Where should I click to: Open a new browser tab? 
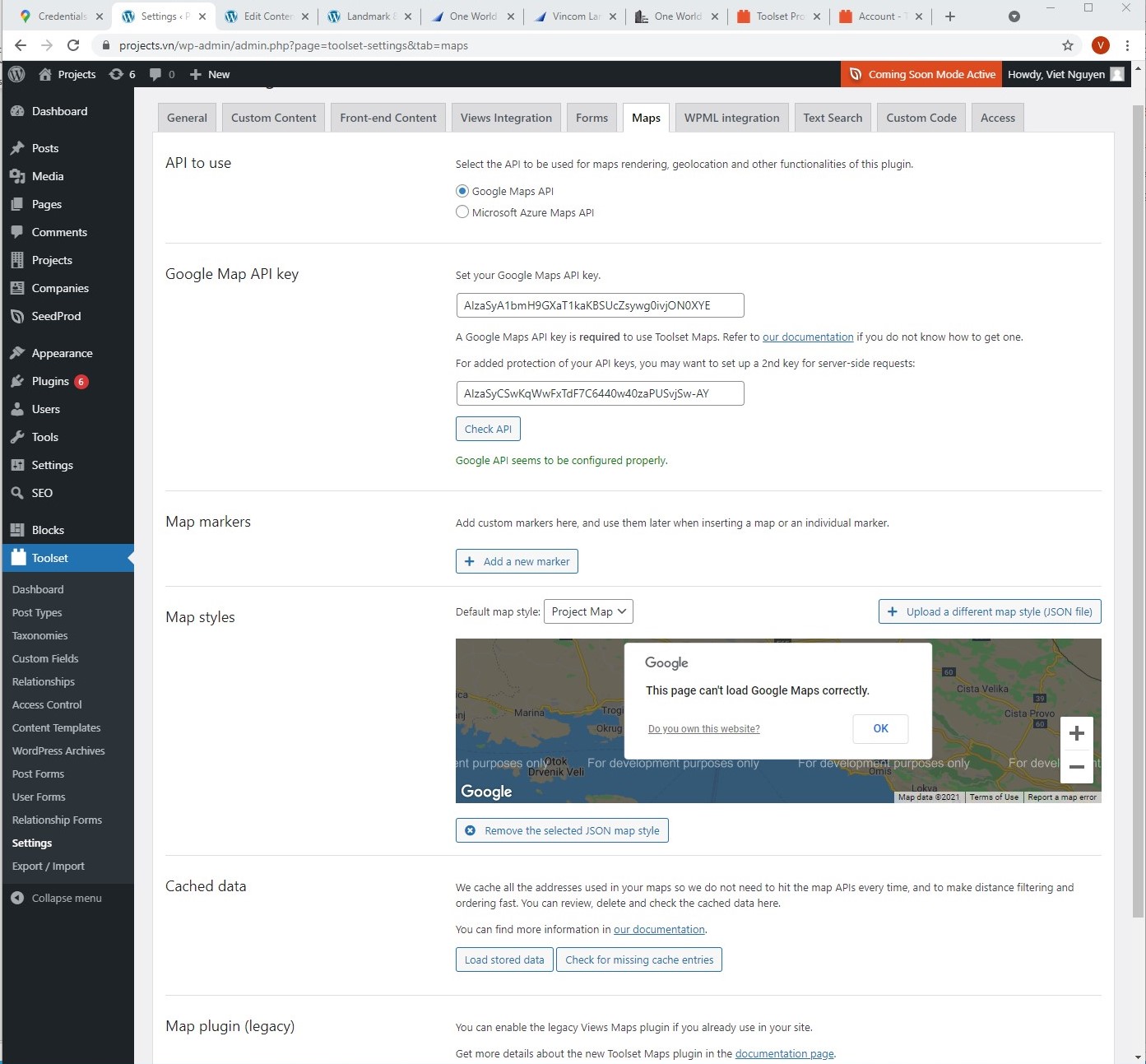[950, 16]
